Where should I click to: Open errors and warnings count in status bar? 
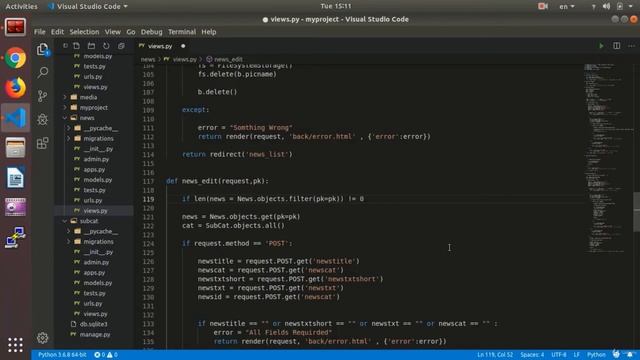[x=106, y=355]
